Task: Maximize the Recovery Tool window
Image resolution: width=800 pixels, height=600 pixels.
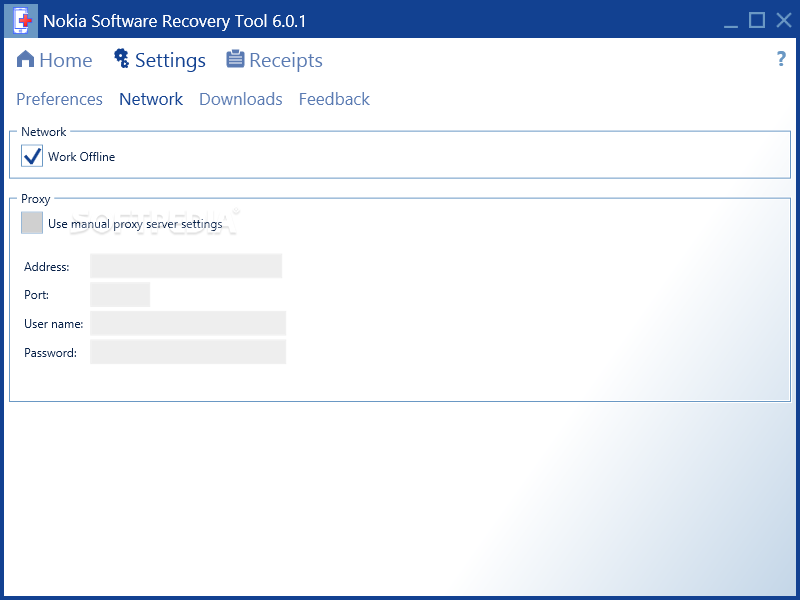Action: tap(757, 20)
